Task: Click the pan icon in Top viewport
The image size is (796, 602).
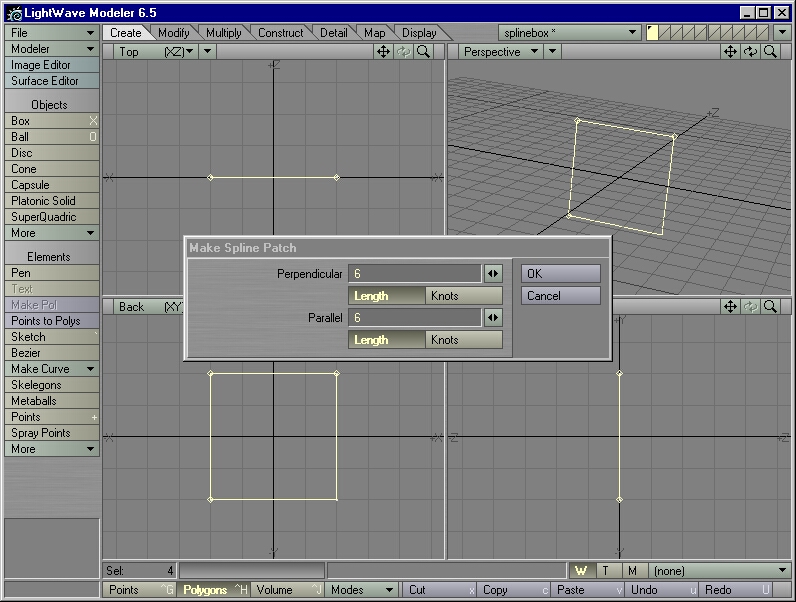Action: click(383, 52)
